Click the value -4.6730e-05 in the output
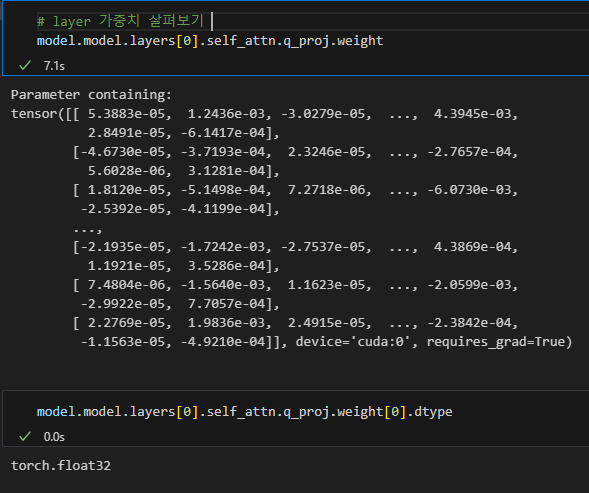 click(x=123, y=152)
